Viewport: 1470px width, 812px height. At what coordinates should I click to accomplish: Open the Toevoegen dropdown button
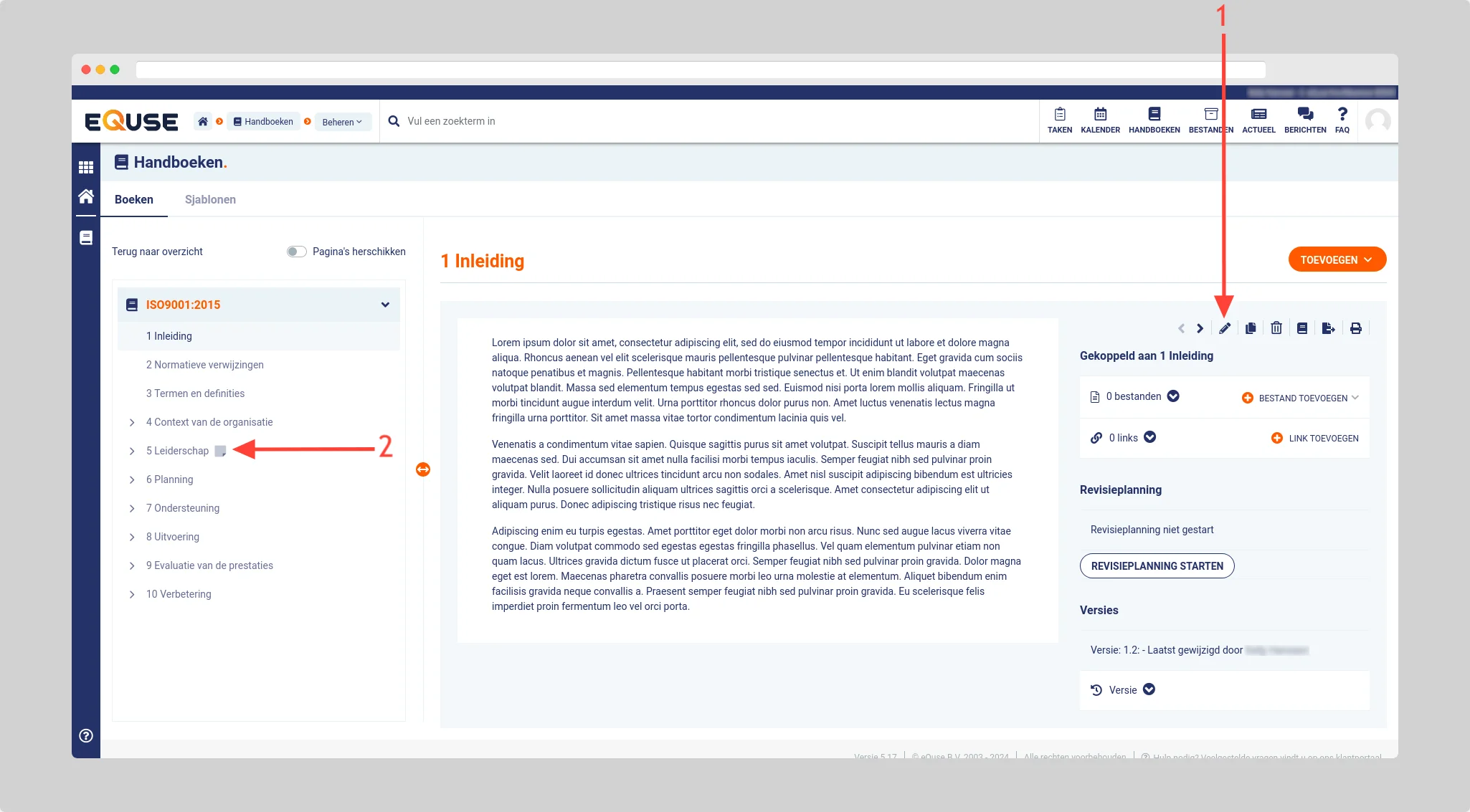tap(1337, 259)
